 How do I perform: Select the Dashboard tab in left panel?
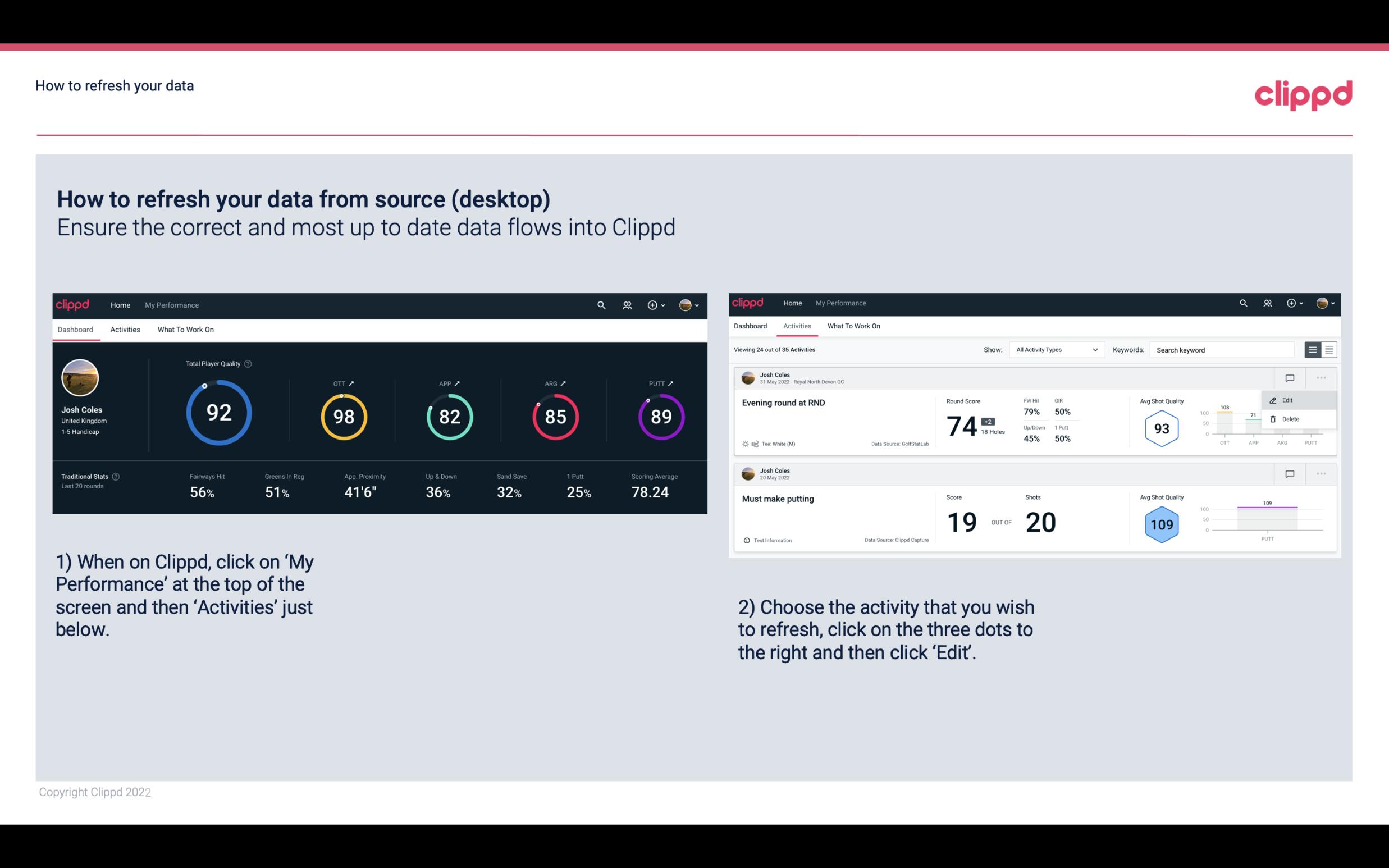tap(75, 329)
